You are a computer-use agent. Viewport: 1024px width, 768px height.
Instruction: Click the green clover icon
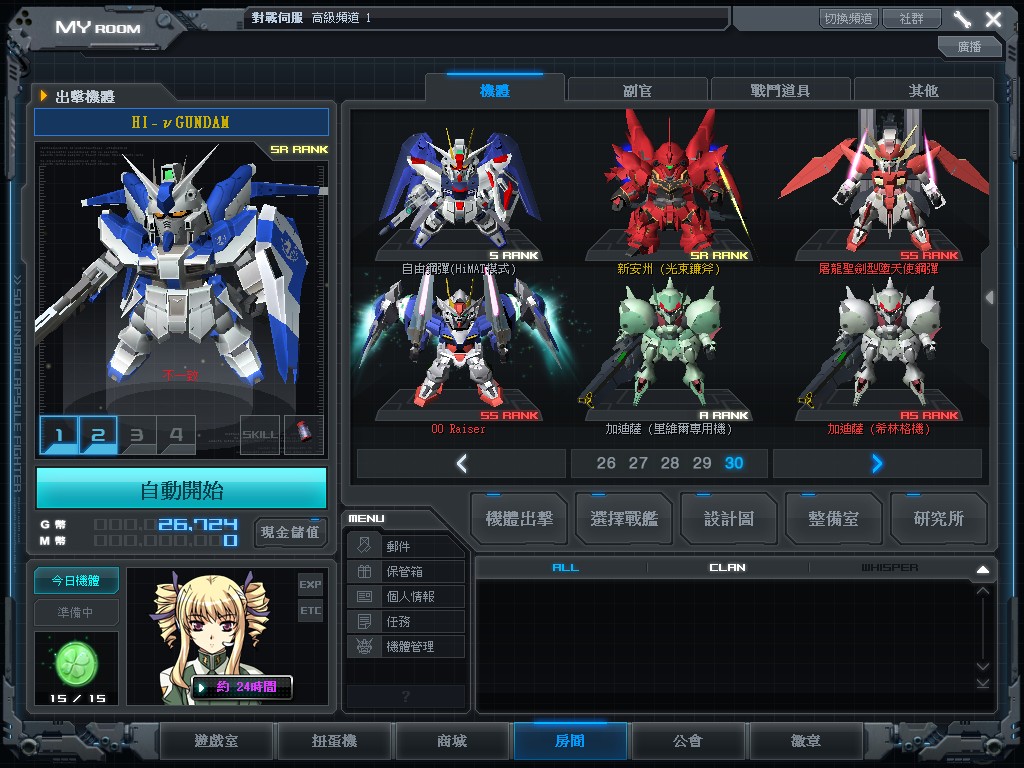coord(75,661)
